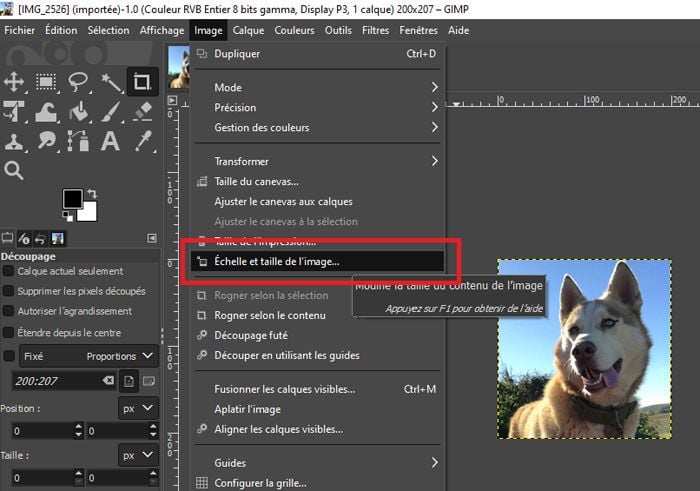Set landscape orientation for crop ratio
This screenshot has width=700, height=491.
[149, 381]
